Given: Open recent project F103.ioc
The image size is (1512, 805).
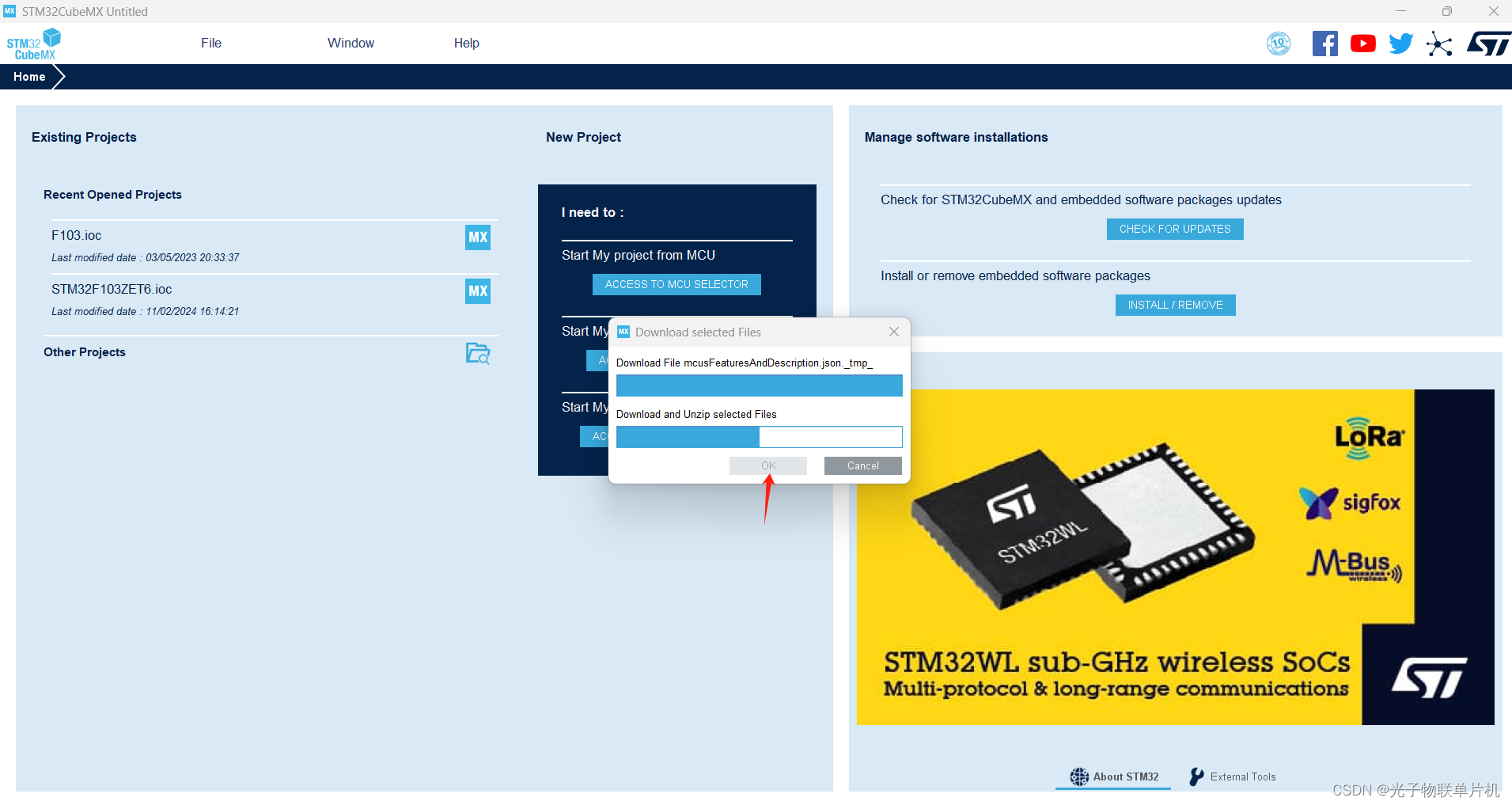Looking at the screenshot, I should pyautogui.click(x=275, y=246).
